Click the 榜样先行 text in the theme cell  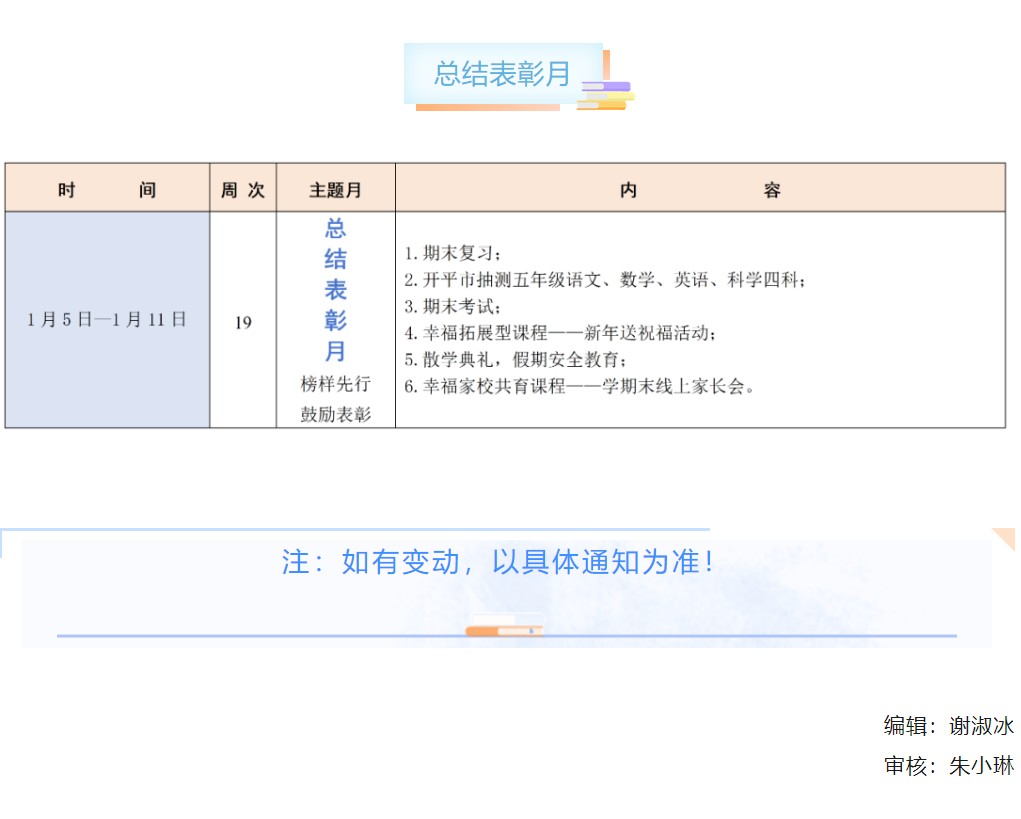click(335, 384)
